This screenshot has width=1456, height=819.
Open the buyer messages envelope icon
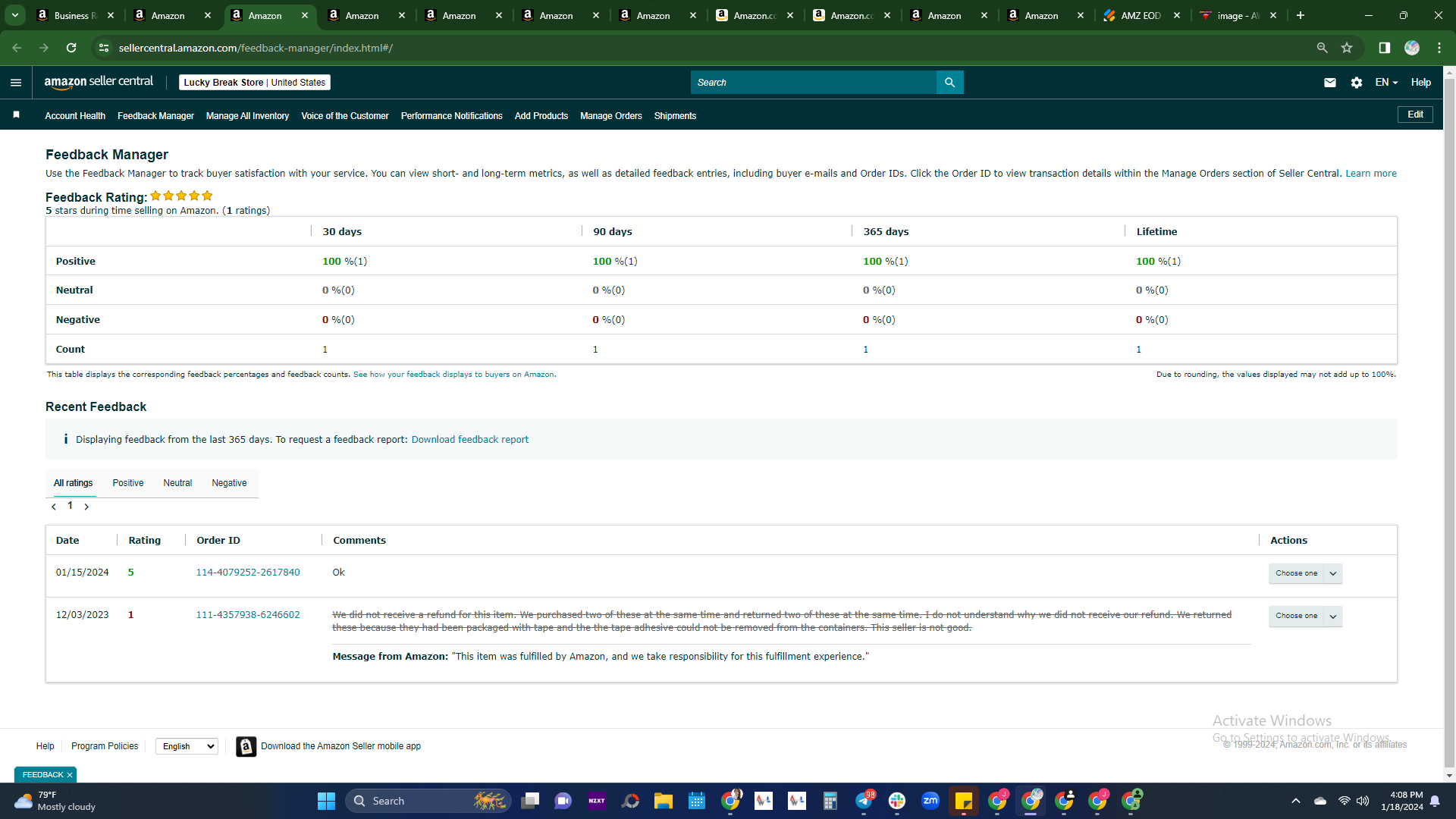click(1330, 83)
